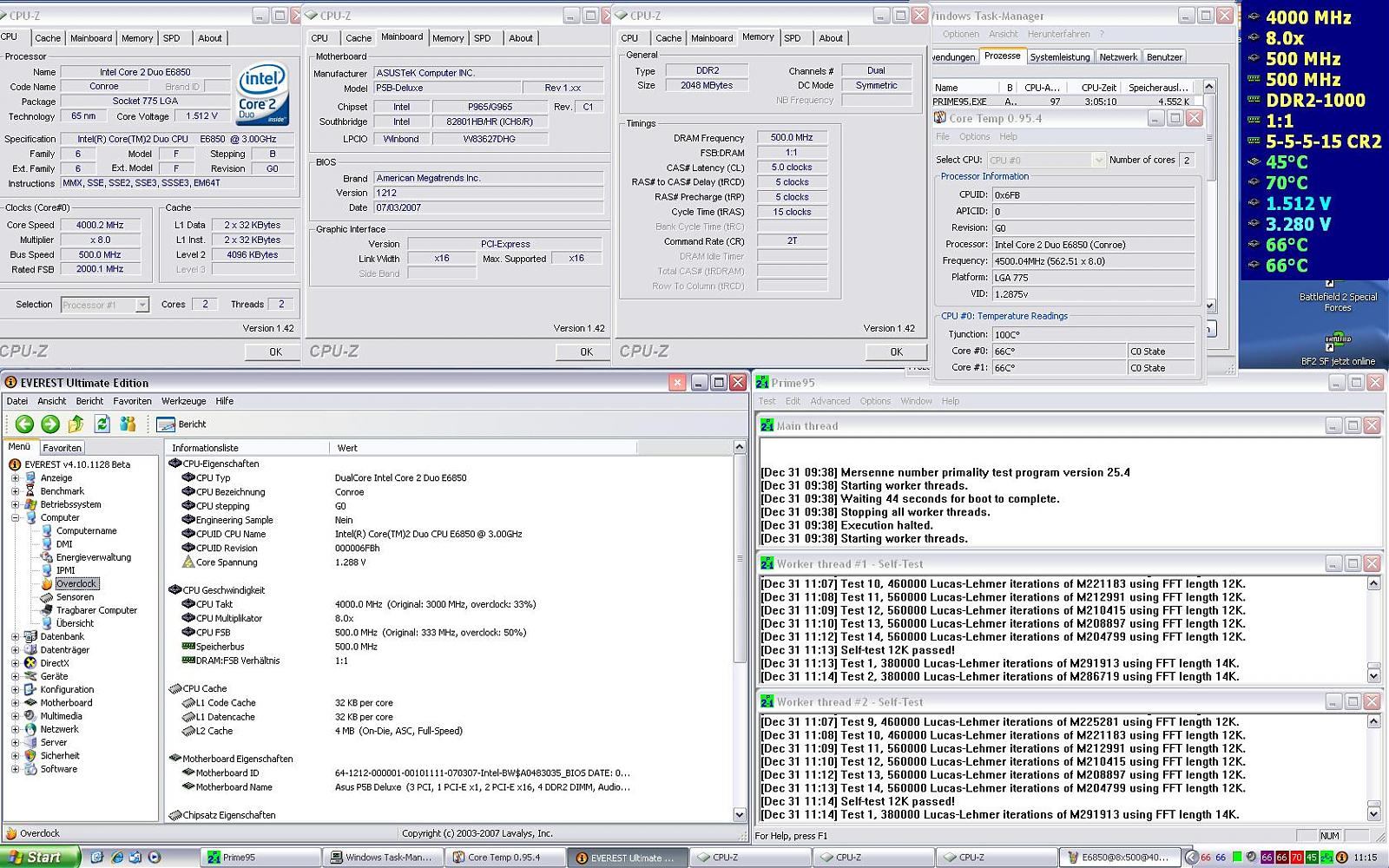The image size is (1389, 868).
Task: Click the Intel Core 2 Duo logo in CPU-Z
Action: [x=262, y=95]
